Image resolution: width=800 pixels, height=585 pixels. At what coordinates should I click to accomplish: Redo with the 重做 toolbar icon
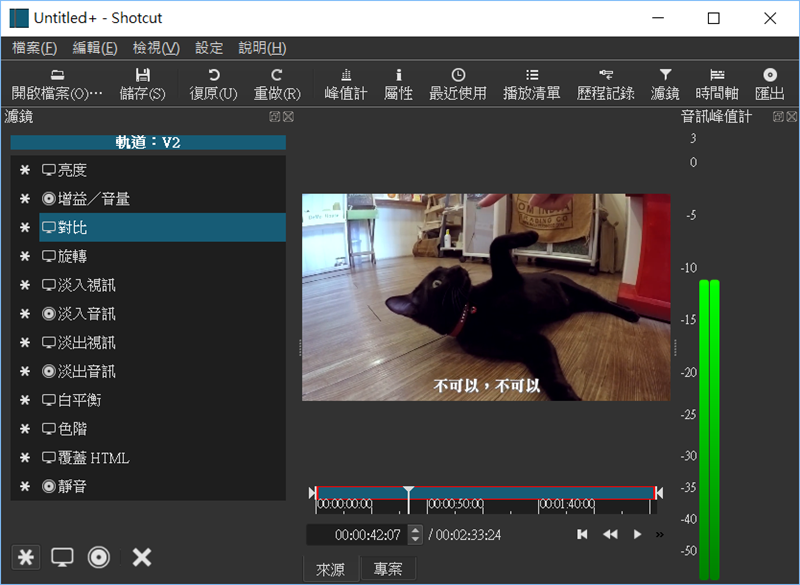click(277, 75)
